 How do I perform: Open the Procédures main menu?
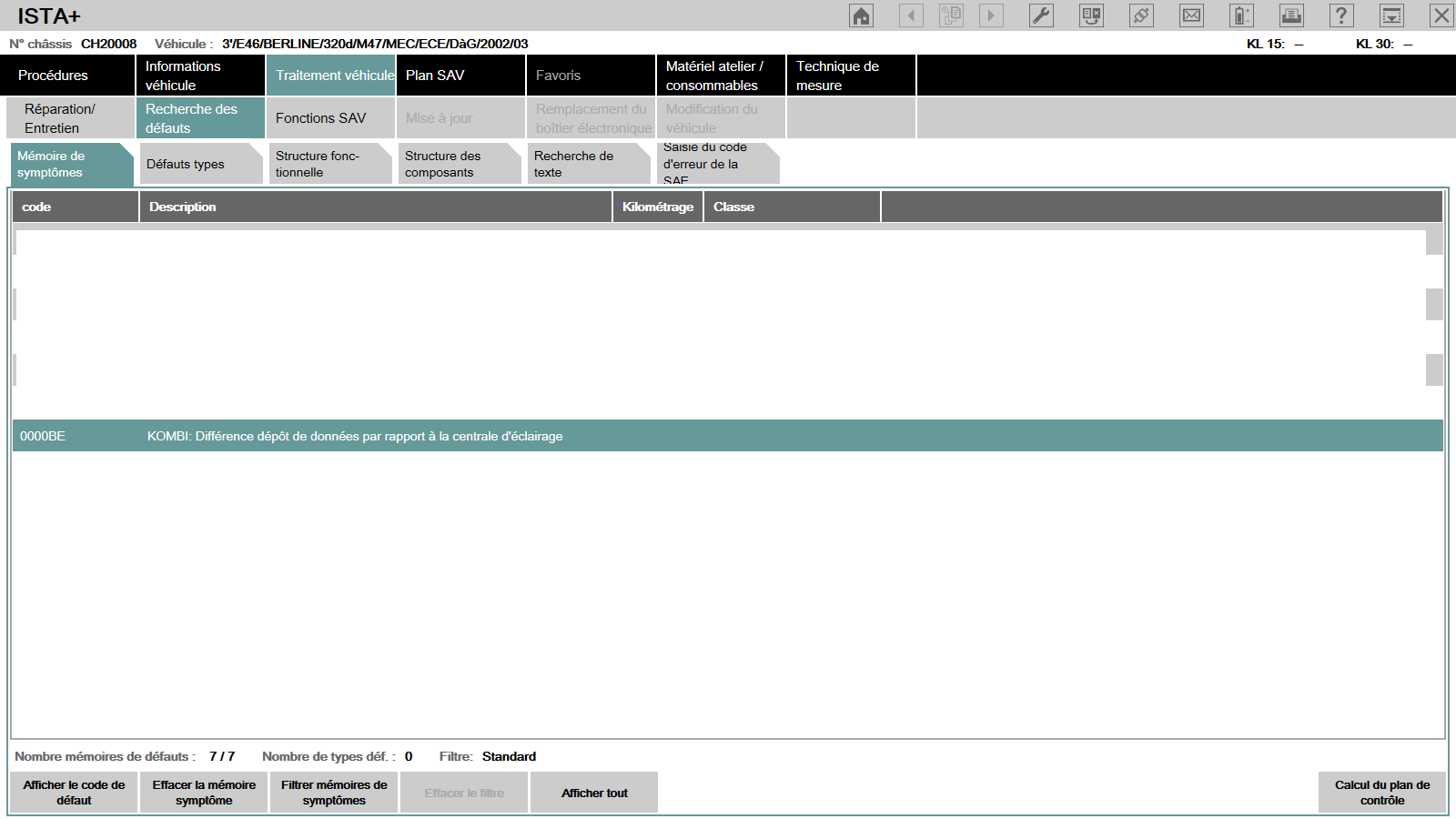[68, 76]
